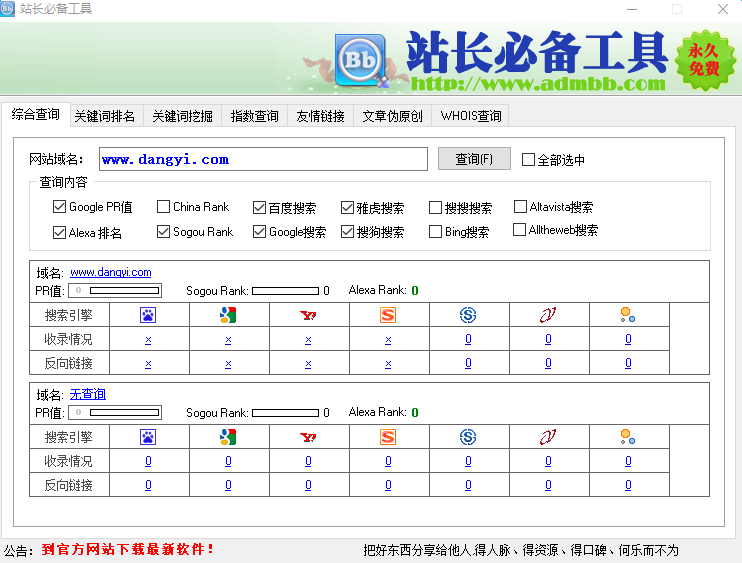Uncheck the Sogou Rank checkbox
The width and height of the screenshot is (742, 563).
coord(163,231)
